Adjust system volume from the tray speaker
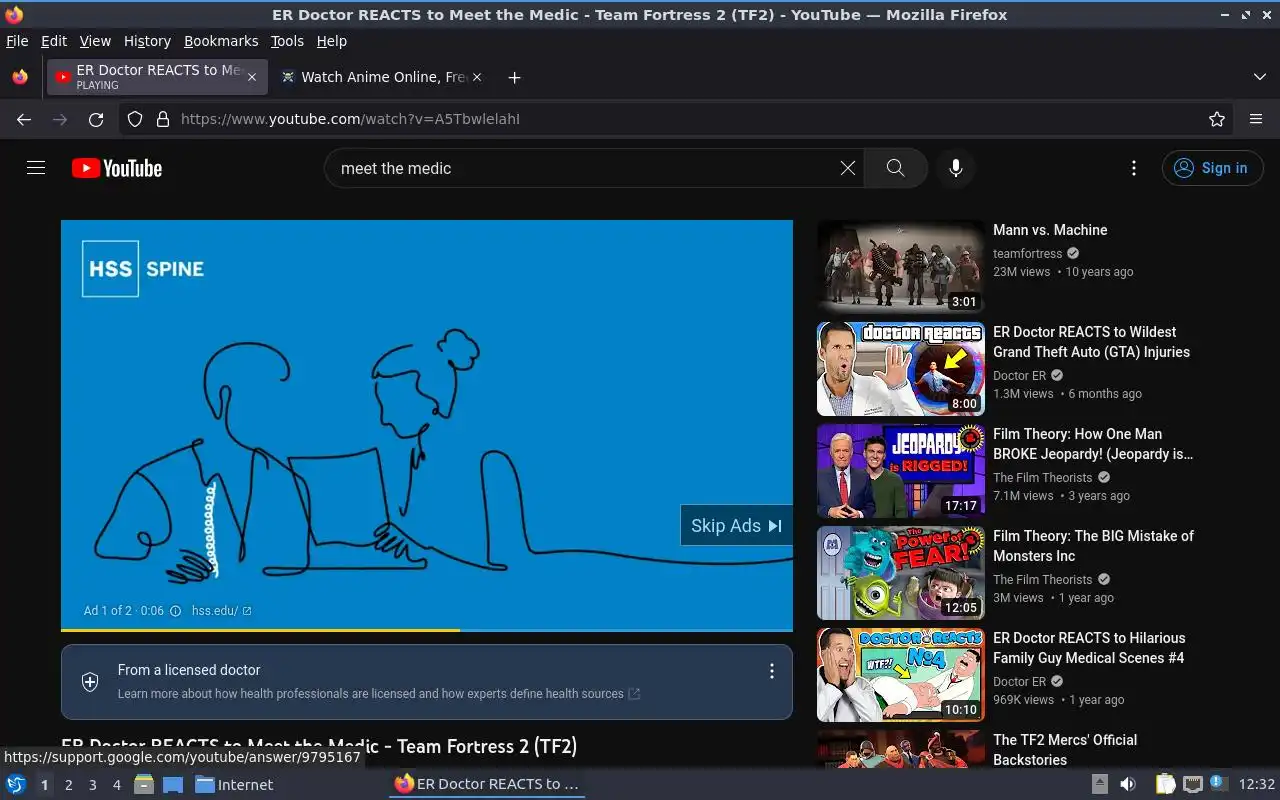This screenshot has height=800, width=1280. click(x=1128, y=785)
